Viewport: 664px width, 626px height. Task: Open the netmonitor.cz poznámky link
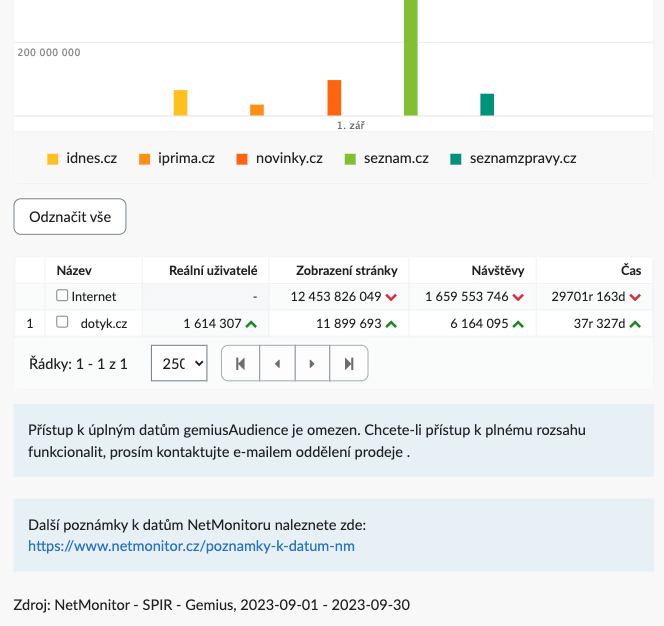pos(191,546)
